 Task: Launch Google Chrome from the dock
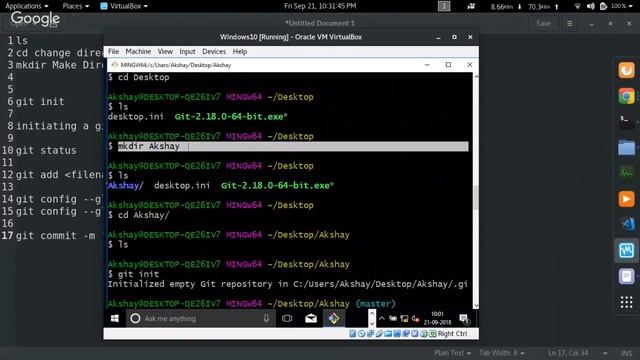(626, 96)
